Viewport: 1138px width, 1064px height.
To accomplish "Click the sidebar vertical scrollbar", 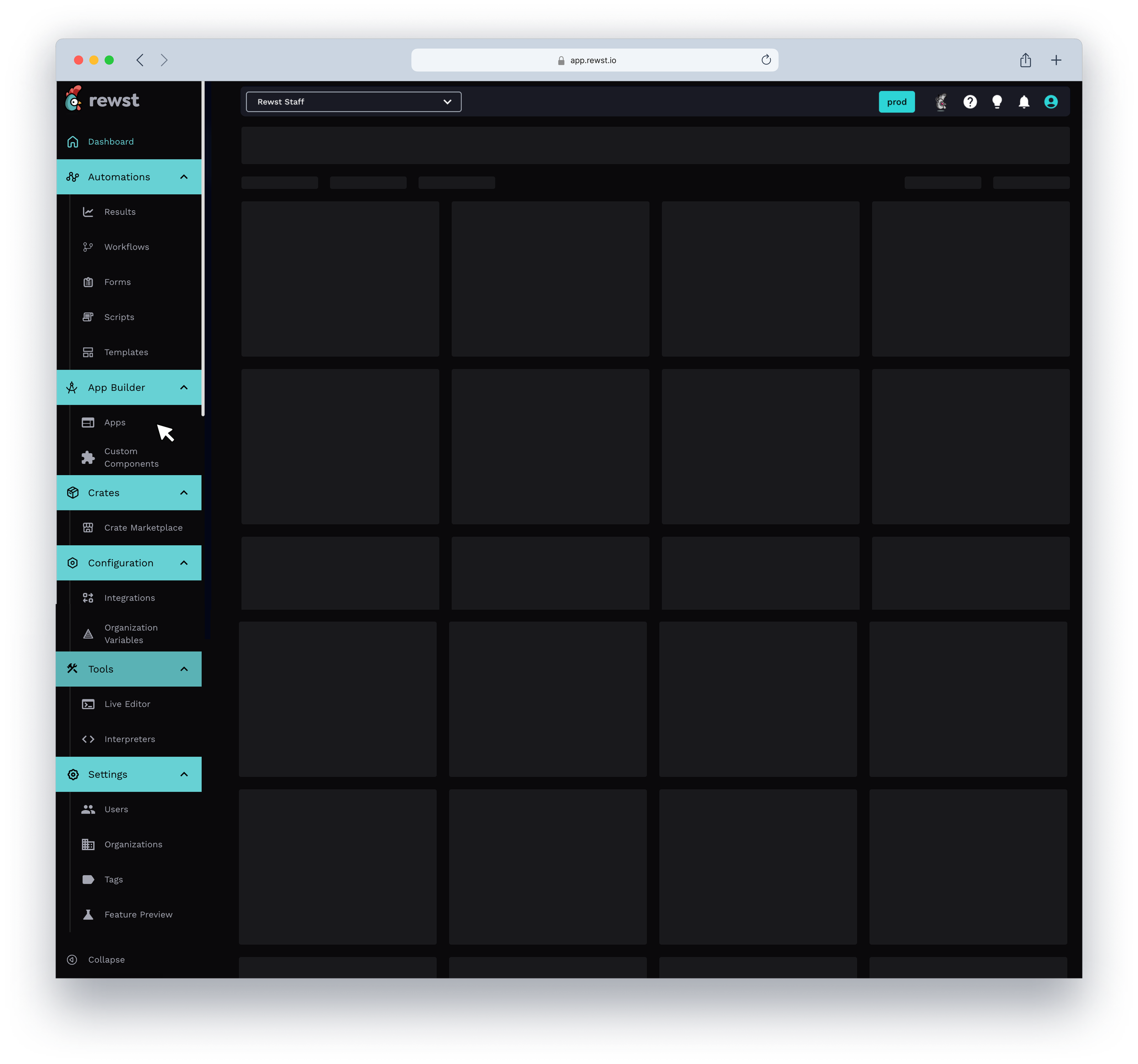I will coord(203,249).
